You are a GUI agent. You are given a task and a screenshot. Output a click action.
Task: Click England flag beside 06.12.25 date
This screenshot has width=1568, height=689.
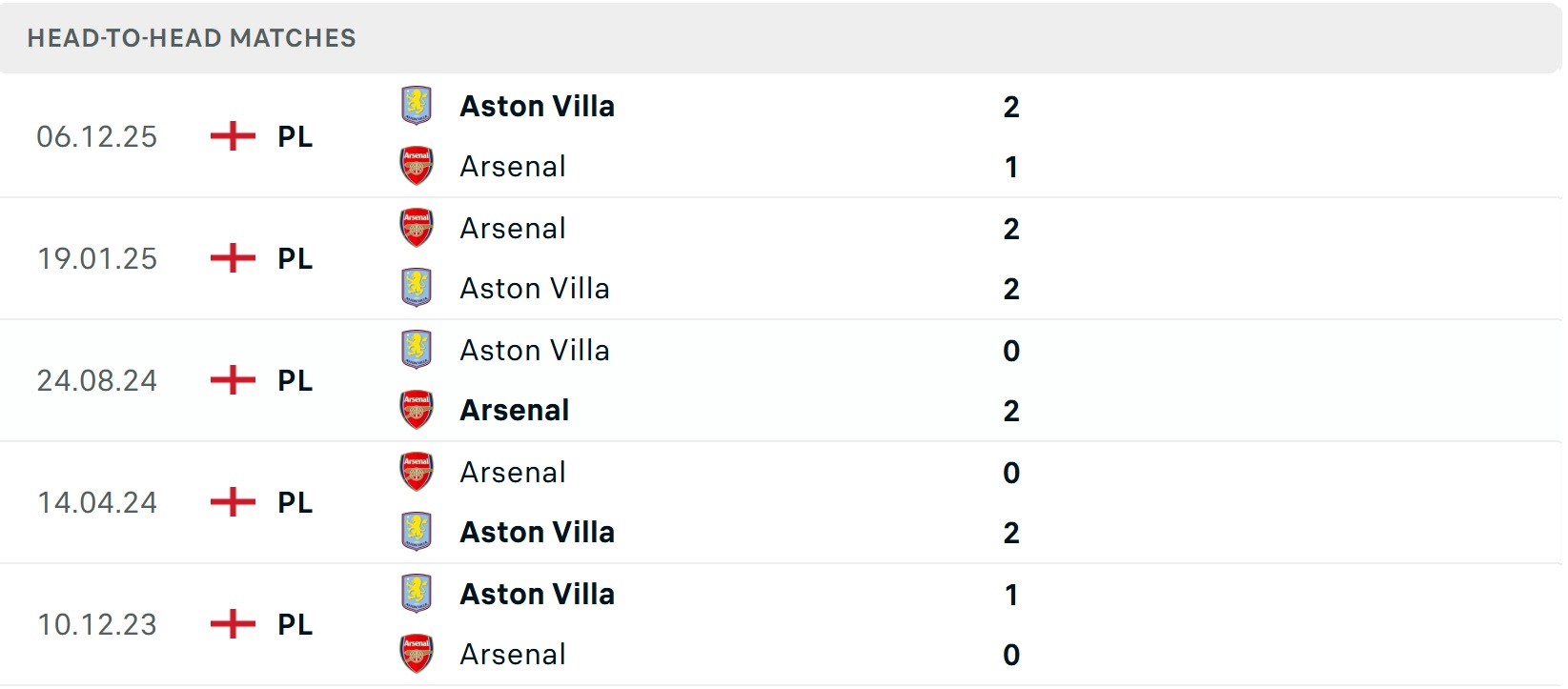pos(233,136)
